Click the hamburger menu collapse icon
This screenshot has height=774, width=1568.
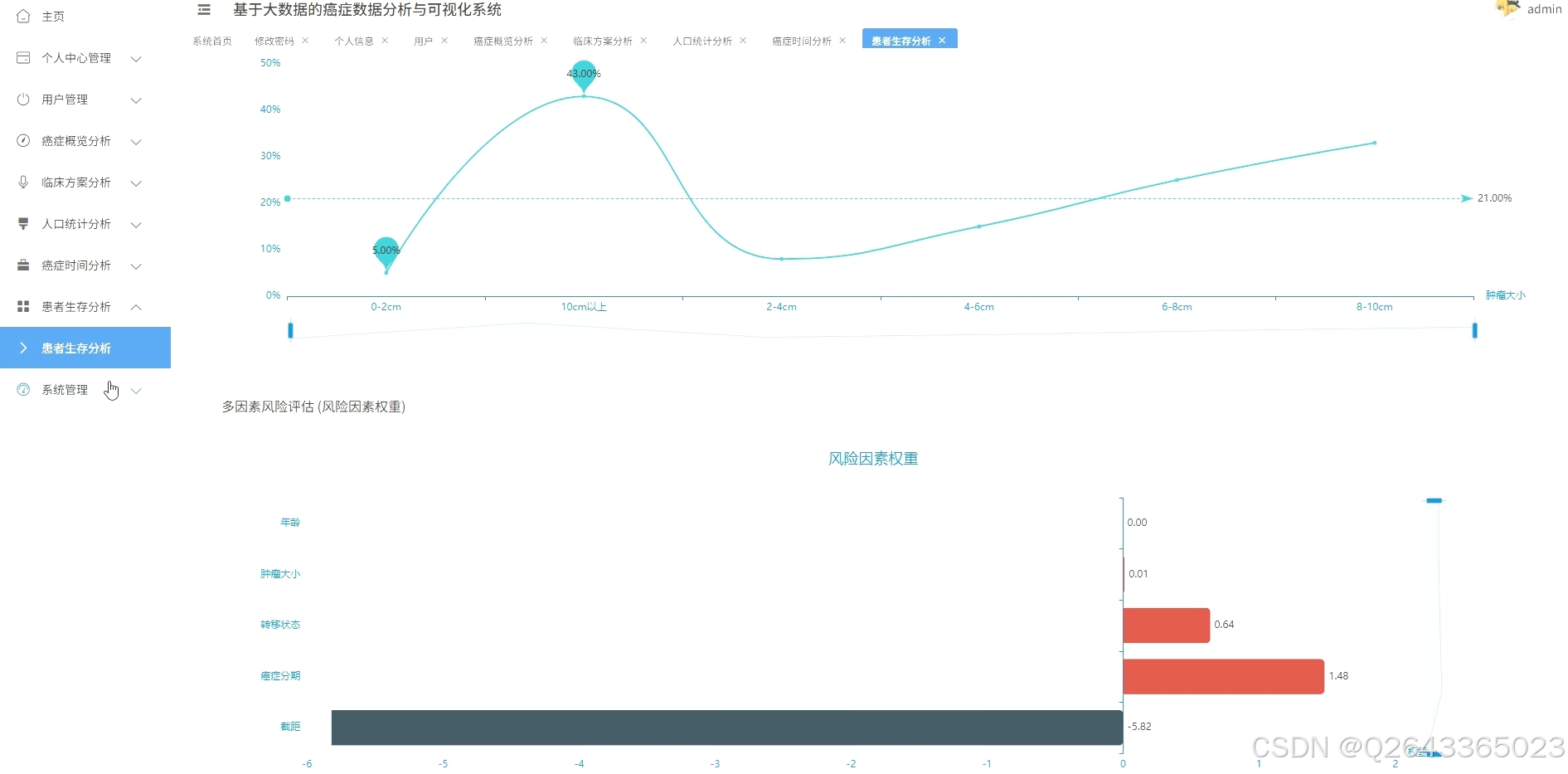[204, 10]
